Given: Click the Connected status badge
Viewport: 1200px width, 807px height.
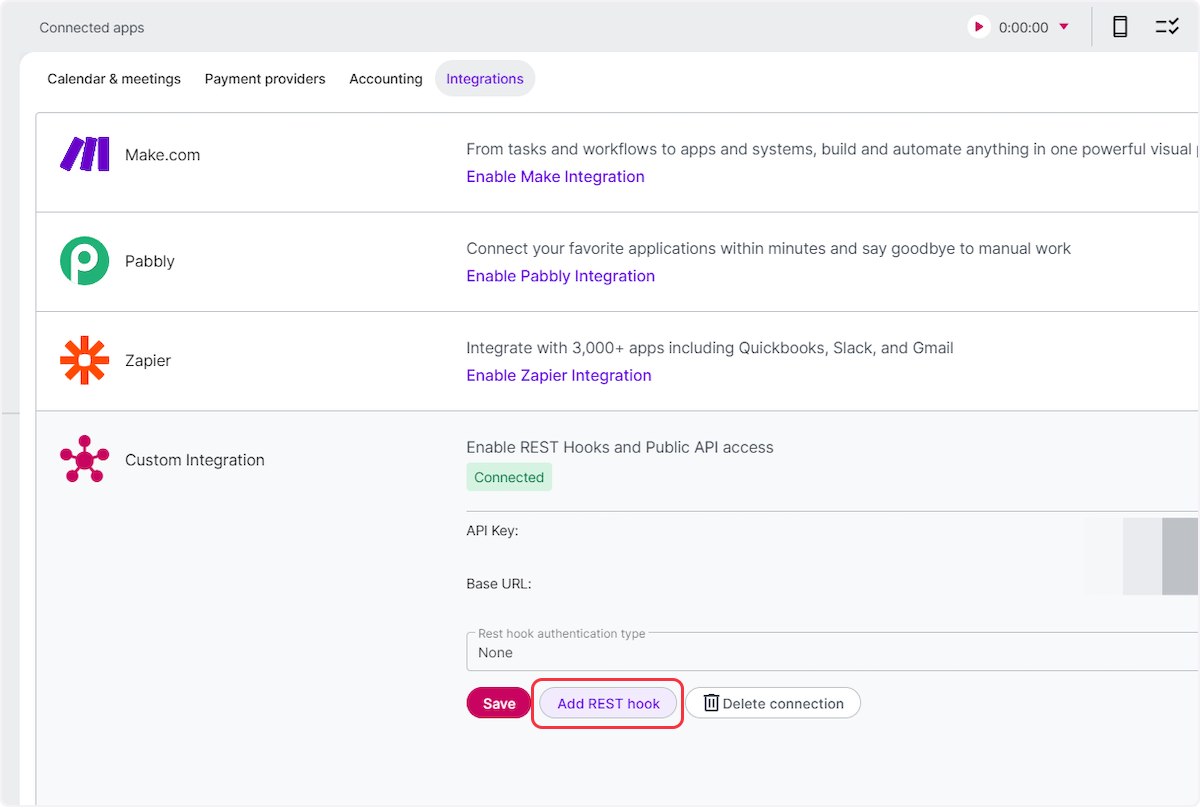Looking at the screenshot, I should [509, 477].
